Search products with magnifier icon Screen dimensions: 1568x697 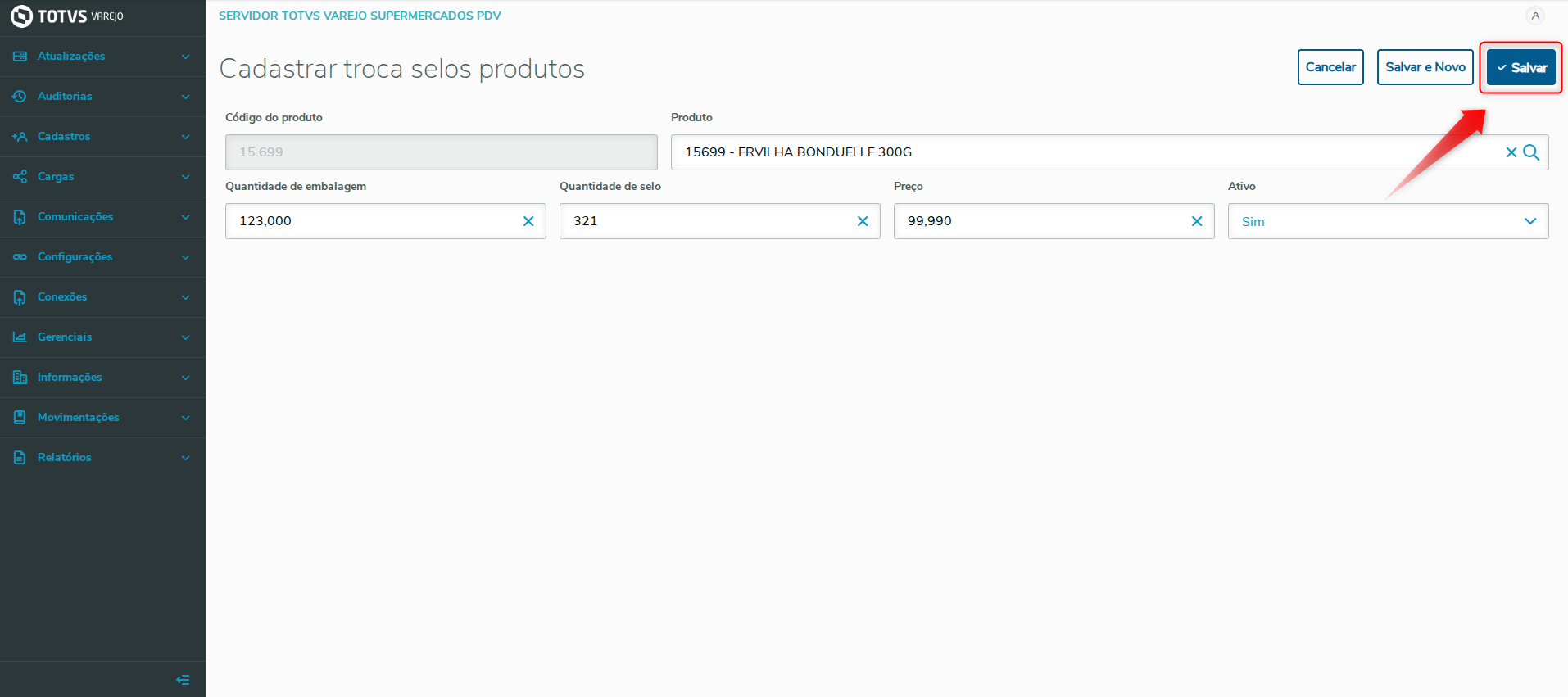point(1531,152)
